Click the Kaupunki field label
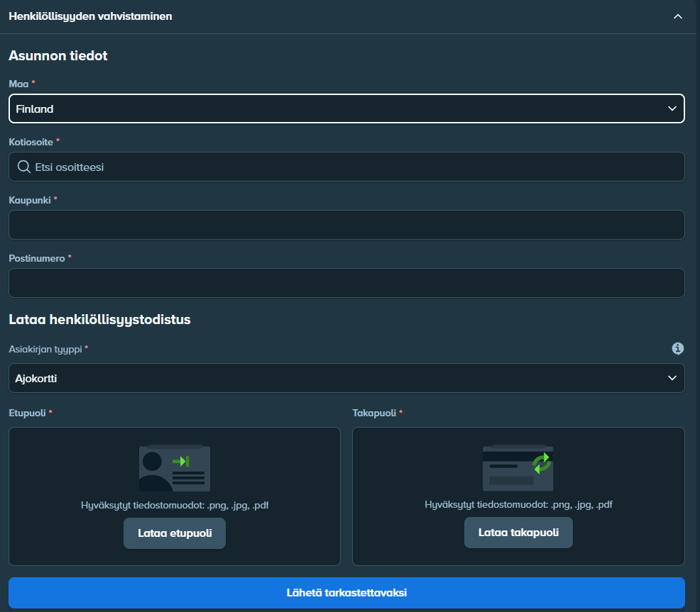This screenshot has width=700, height=612. pos(29,200)
